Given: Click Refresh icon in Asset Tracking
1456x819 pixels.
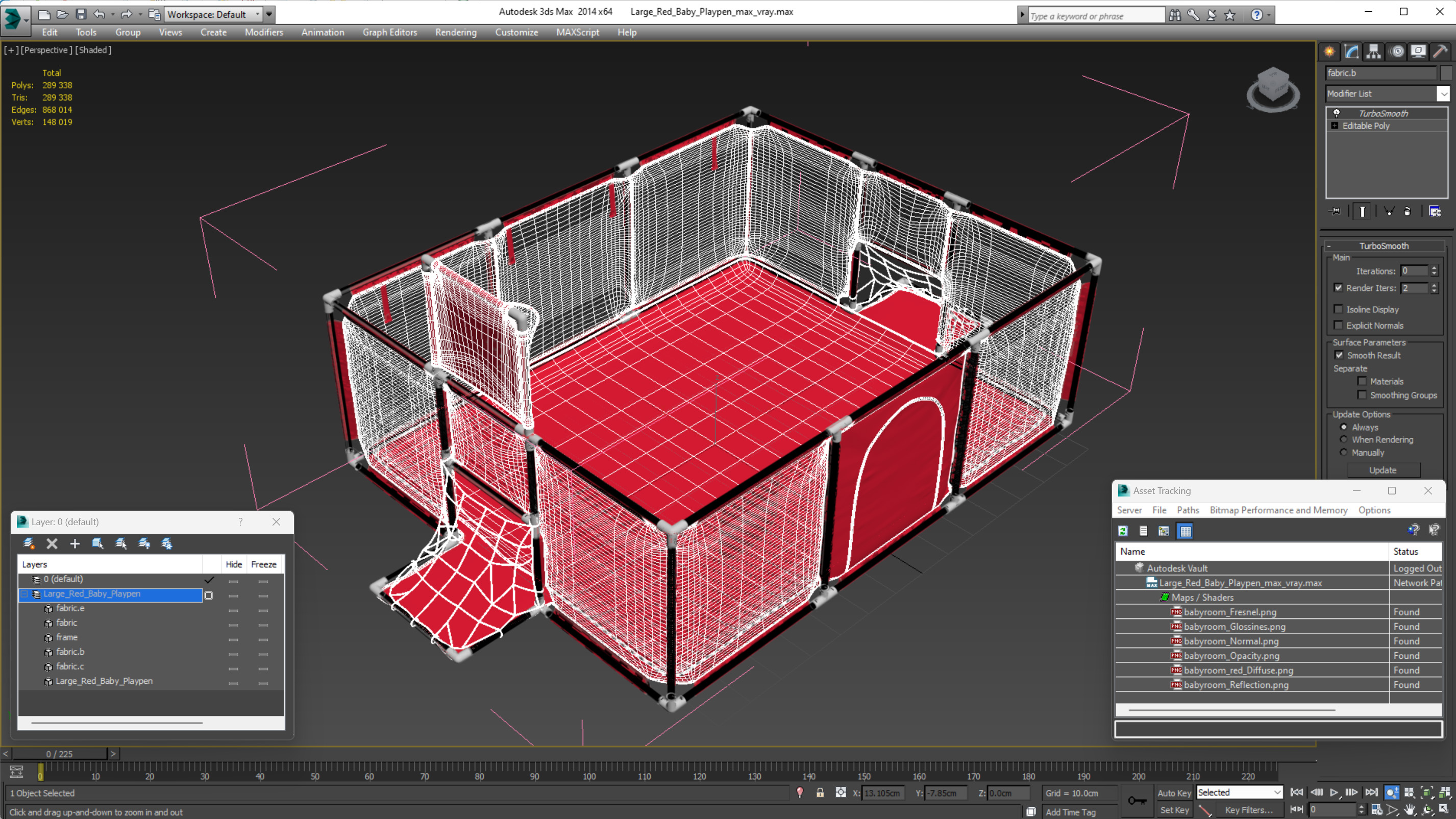Looking at the screenshot, I should coord(1123,531).
